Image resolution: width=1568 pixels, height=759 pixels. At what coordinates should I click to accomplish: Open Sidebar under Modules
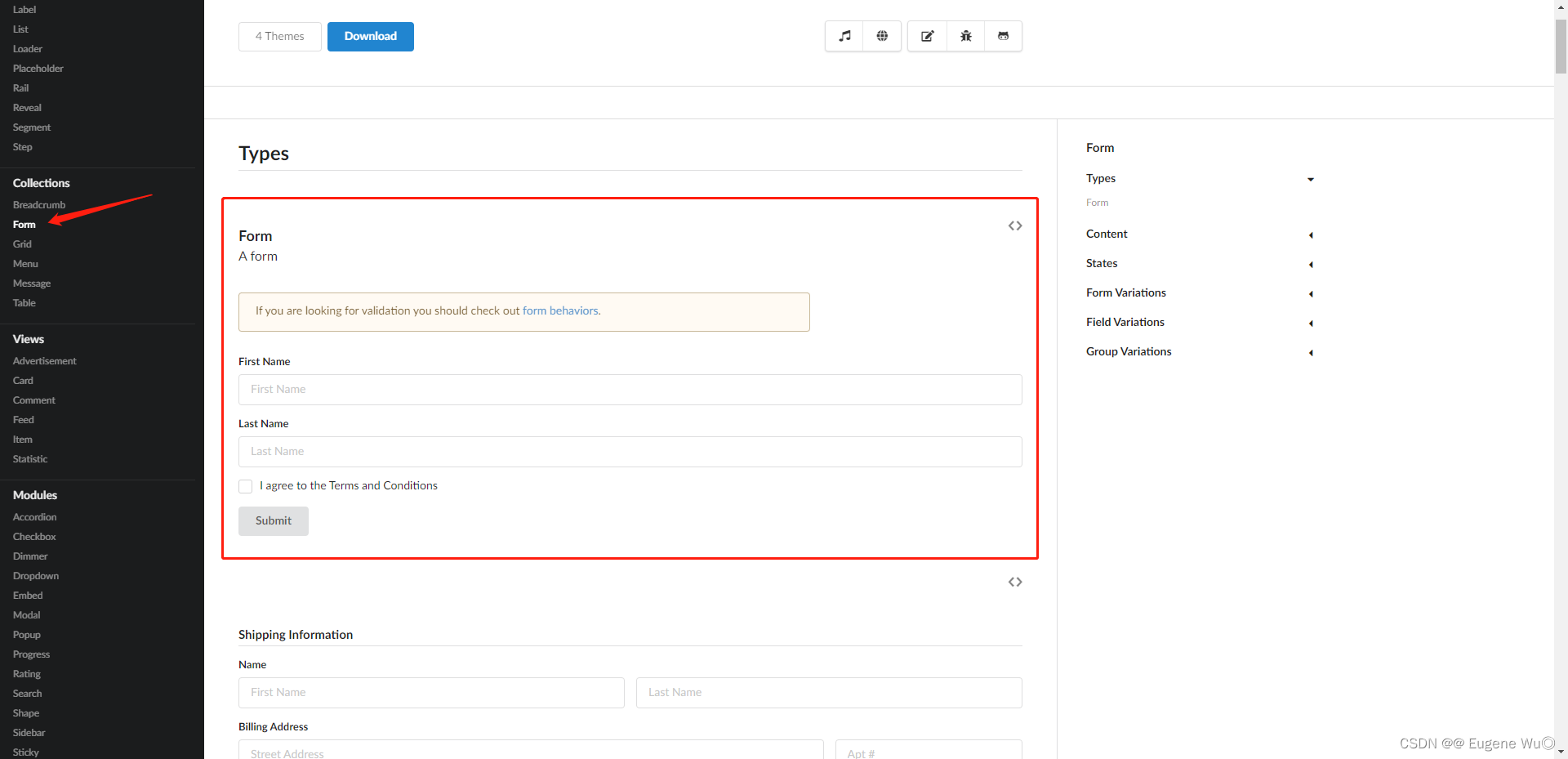click(x=29, y=733)
